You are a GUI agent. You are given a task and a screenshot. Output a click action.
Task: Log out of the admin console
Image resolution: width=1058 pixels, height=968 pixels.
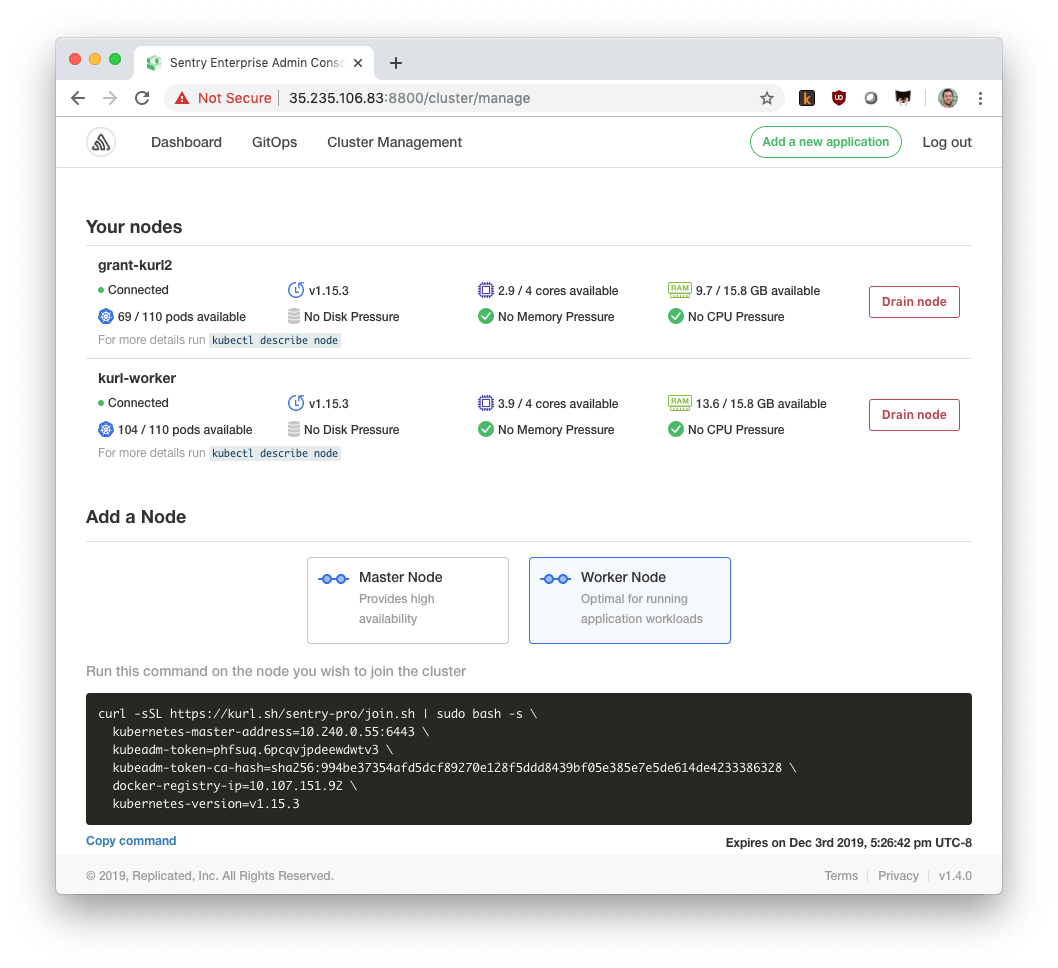947,142
